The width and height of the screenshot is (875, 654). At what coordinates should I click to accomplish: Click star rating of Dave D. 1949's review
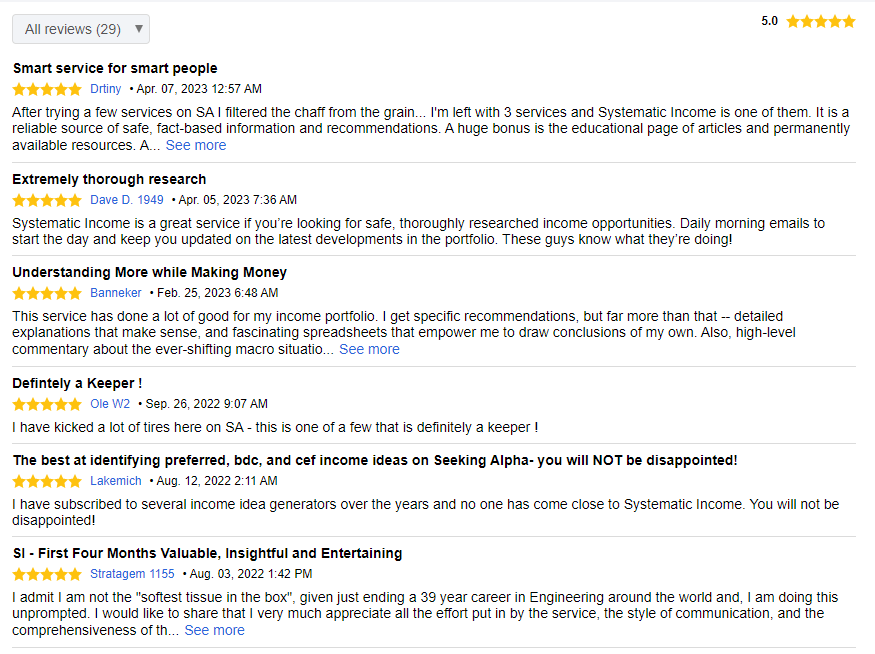[47, 200]
